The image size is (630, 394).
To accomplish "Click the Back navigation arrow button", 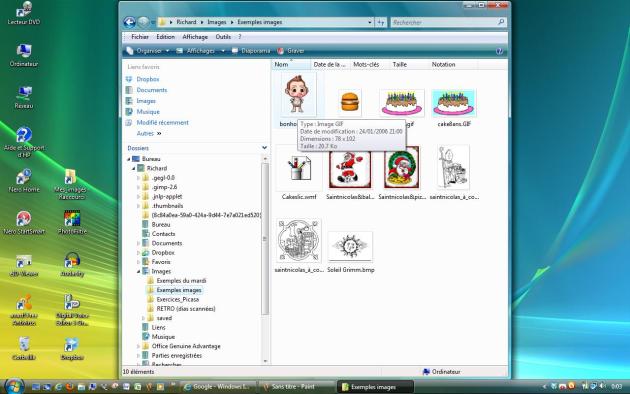I will tap(129, 22).
